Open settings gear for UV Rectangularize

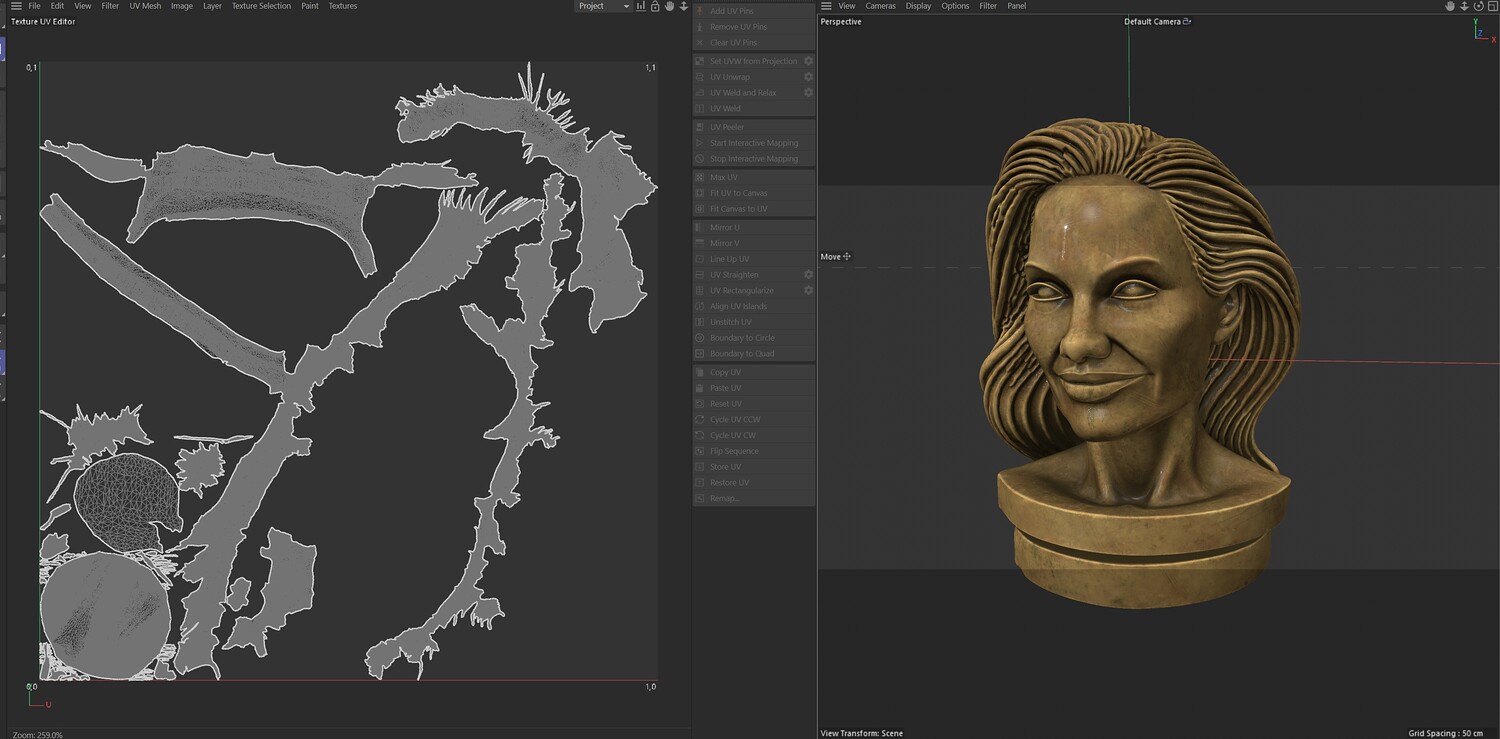[x=808, y=291]
